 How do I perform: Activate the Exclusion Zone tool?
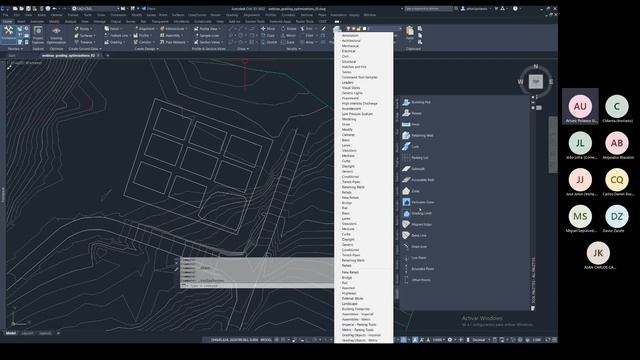click(418, 202)
